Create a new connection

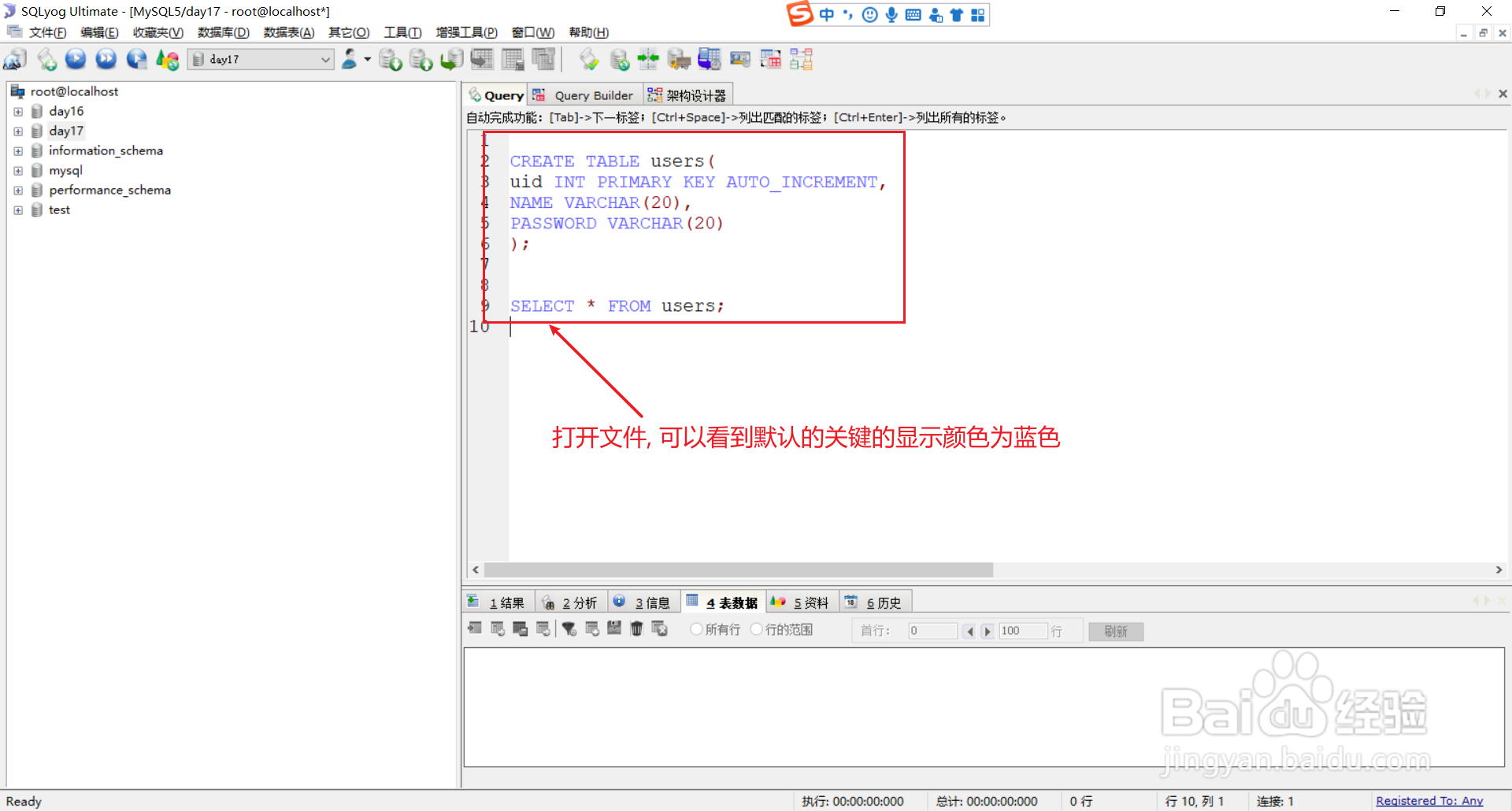point(16,59)
